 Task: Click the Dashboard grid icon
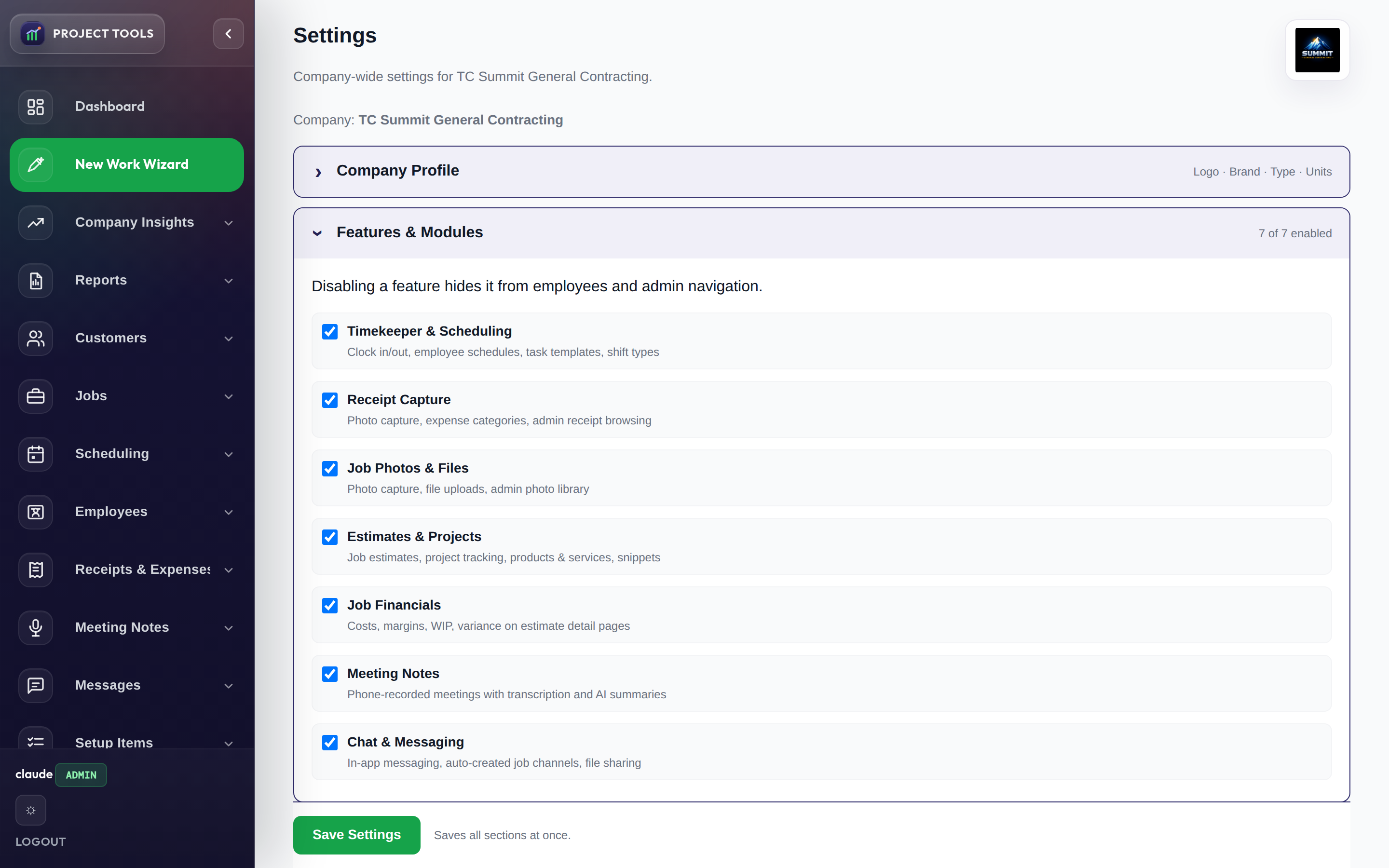point(36,107)
